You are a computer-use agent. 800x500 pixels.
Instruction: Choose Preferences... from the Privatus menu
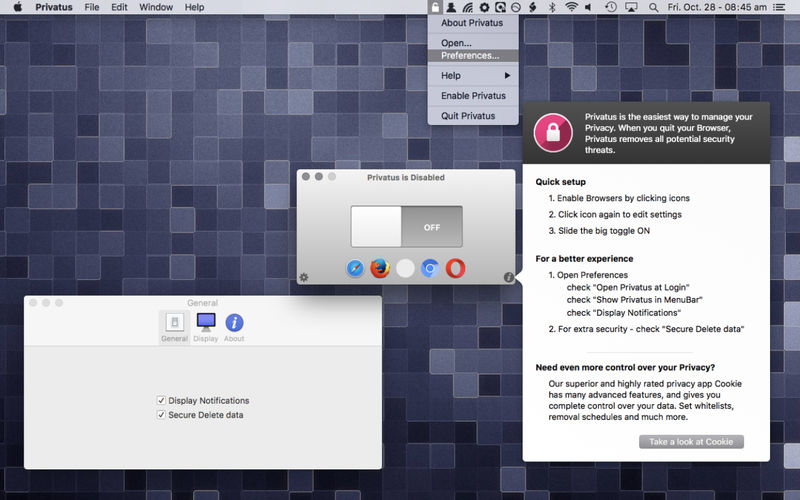[x=469, y=56]
